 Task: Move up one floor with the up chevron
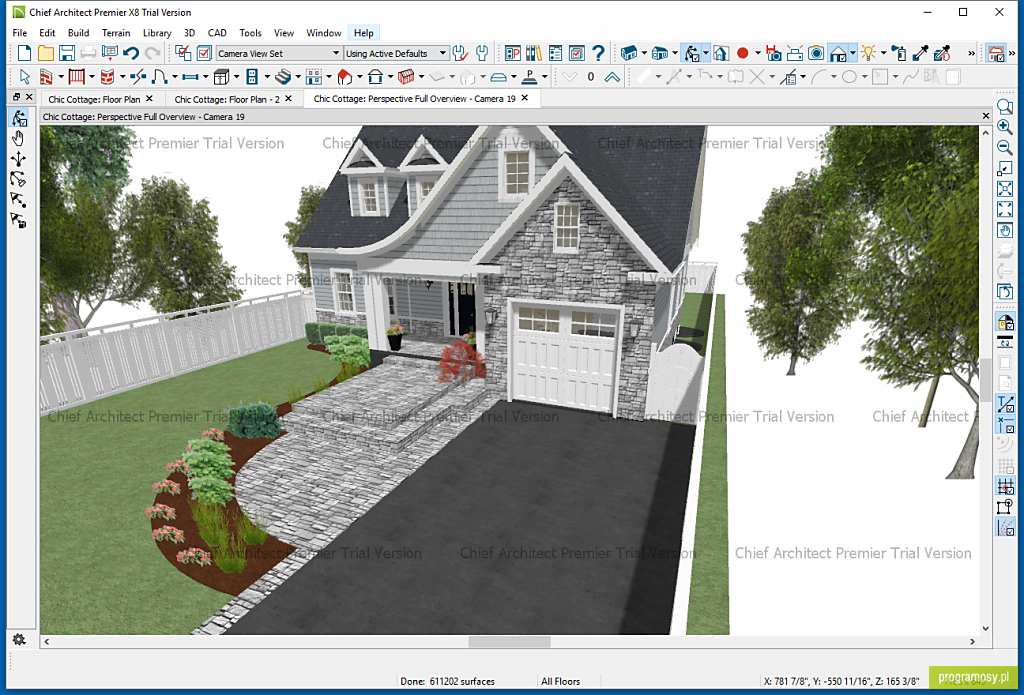pyautogui.click(x=612, y=77)
